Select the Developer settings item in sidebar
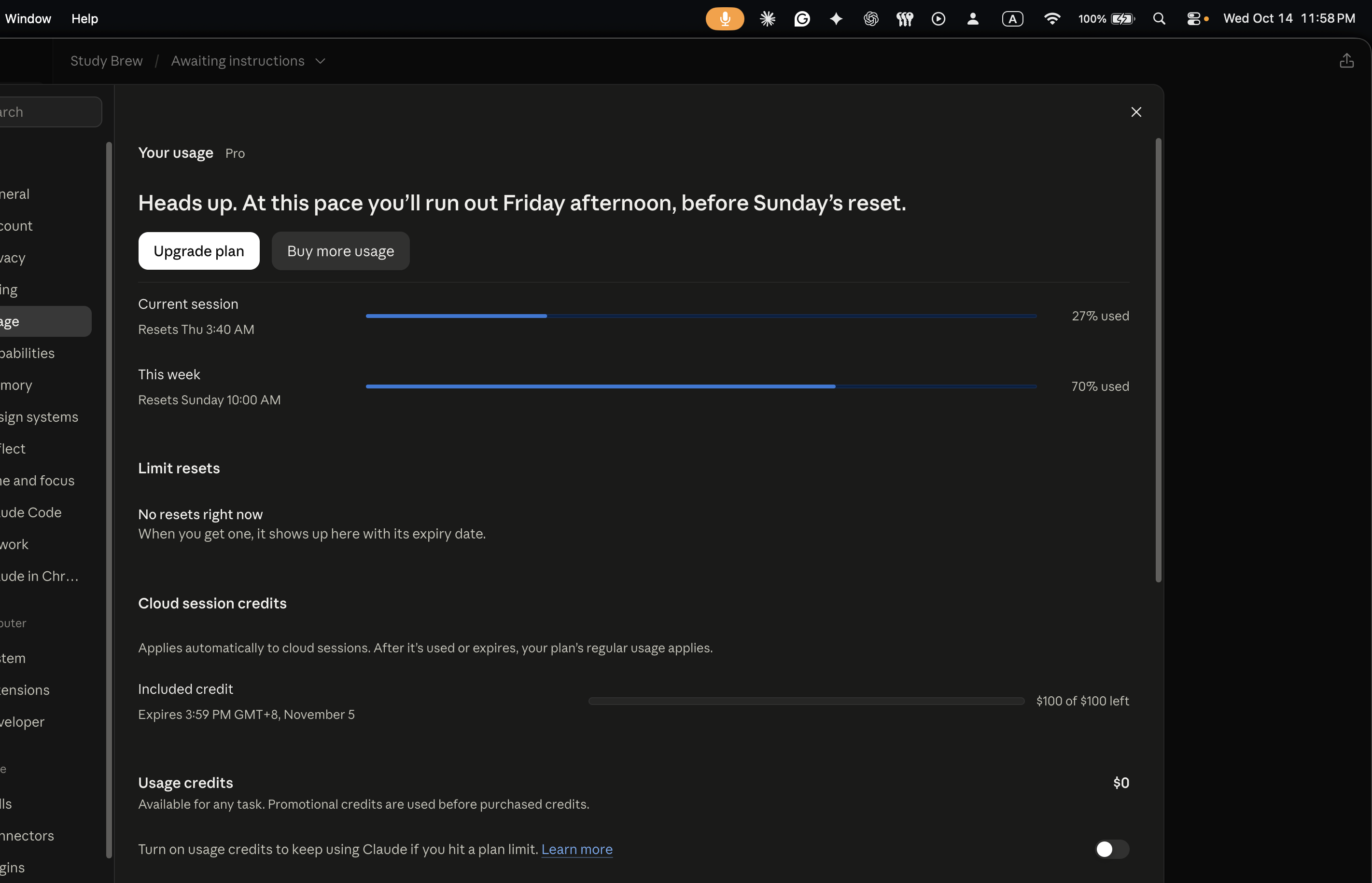Screen dimensions: 1372x883 pos(45,721)
